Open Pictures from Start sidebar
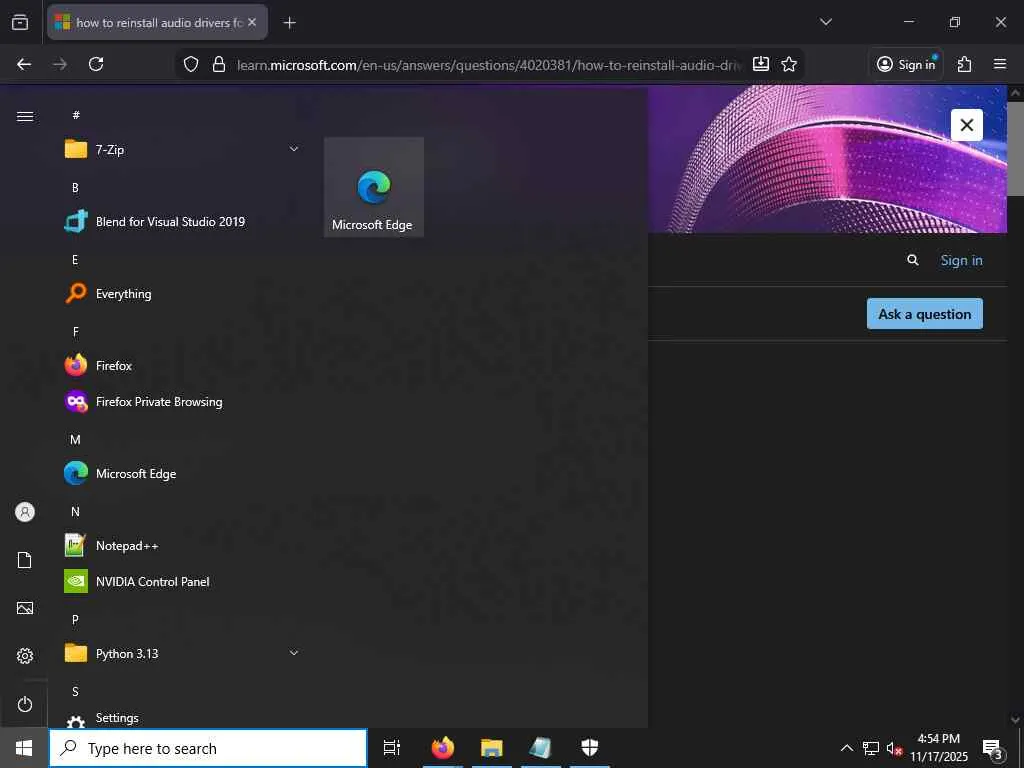This screenshot has height=768, width=1024. tap(25, 608)
